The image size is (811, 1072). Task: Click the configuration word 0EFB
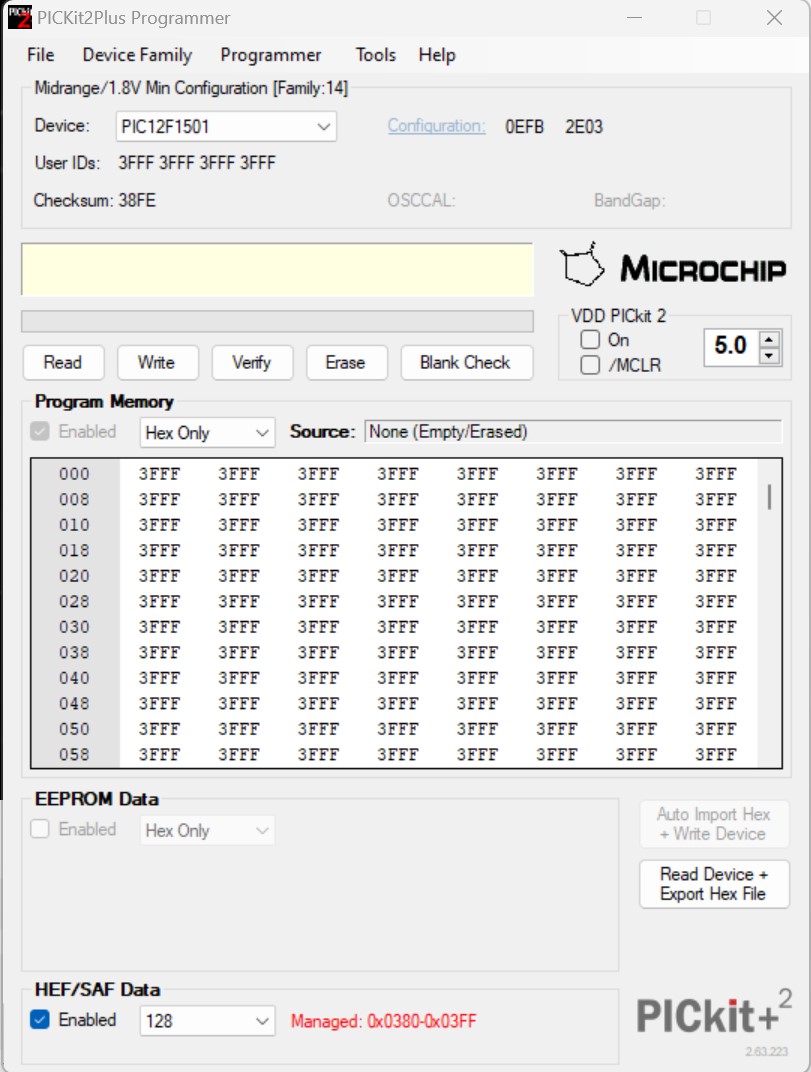[524, 127]
